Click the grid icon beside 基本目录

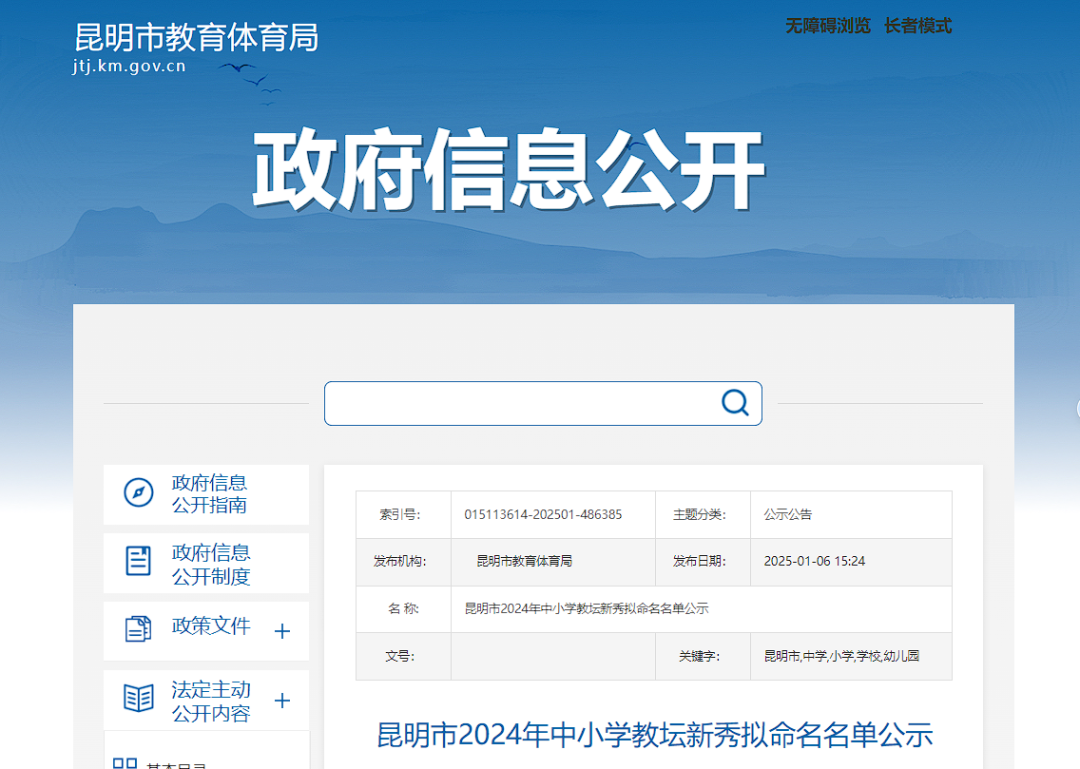click(125, 763)
